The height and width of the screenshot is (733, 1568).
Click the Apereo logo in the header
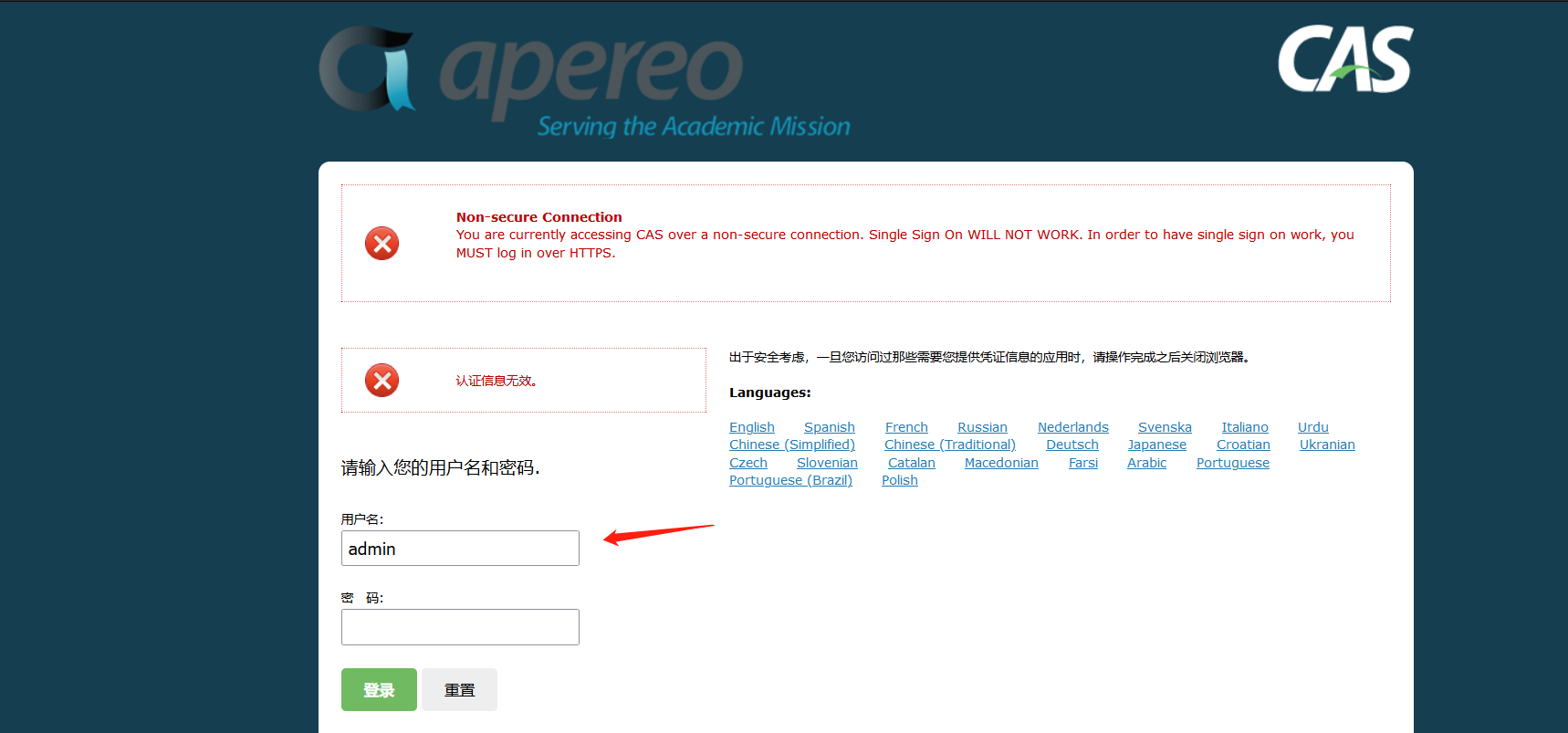tap(584, 81)
